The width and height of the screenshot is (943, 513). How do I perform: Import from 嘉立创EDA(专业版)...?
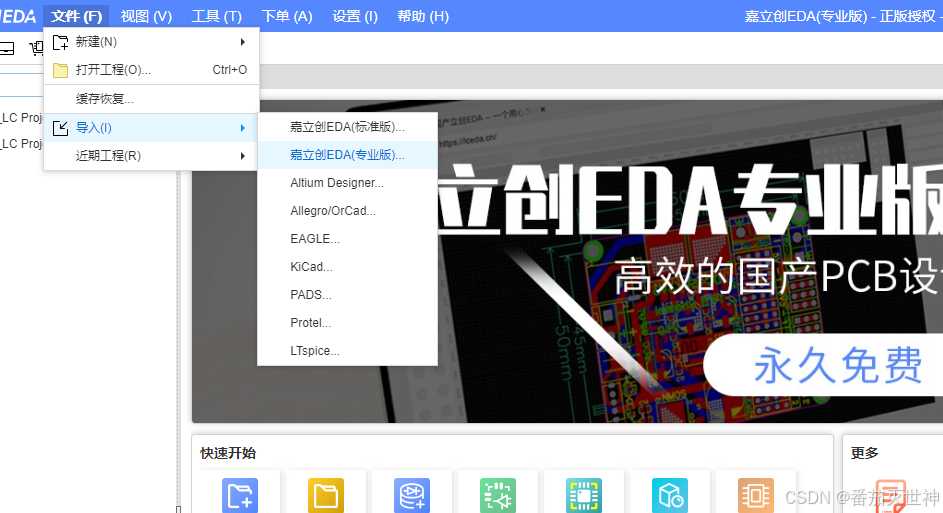(x=347, y=155)
